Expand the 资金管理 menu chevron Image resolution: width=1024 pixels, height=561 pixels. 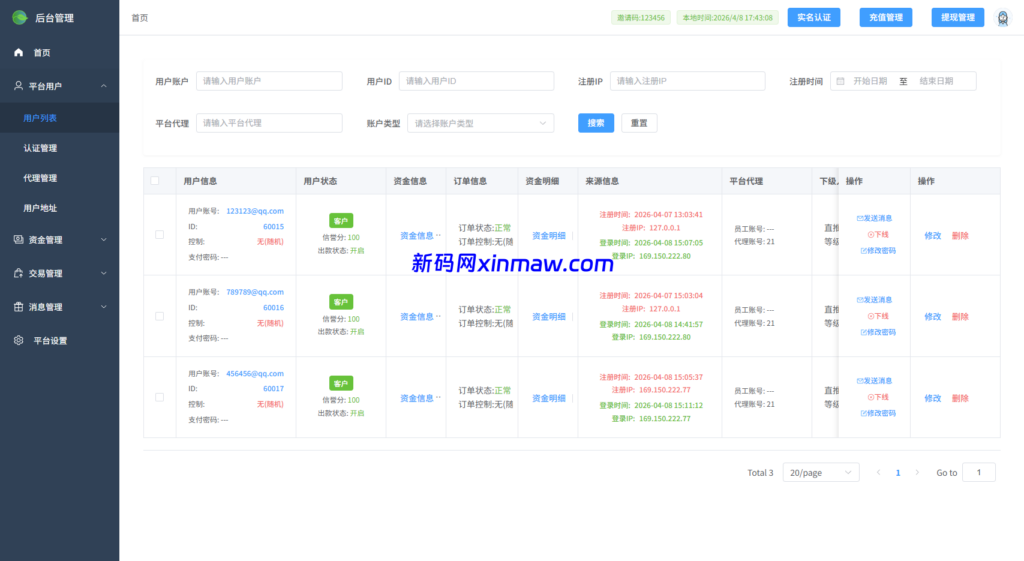(104, 240)
